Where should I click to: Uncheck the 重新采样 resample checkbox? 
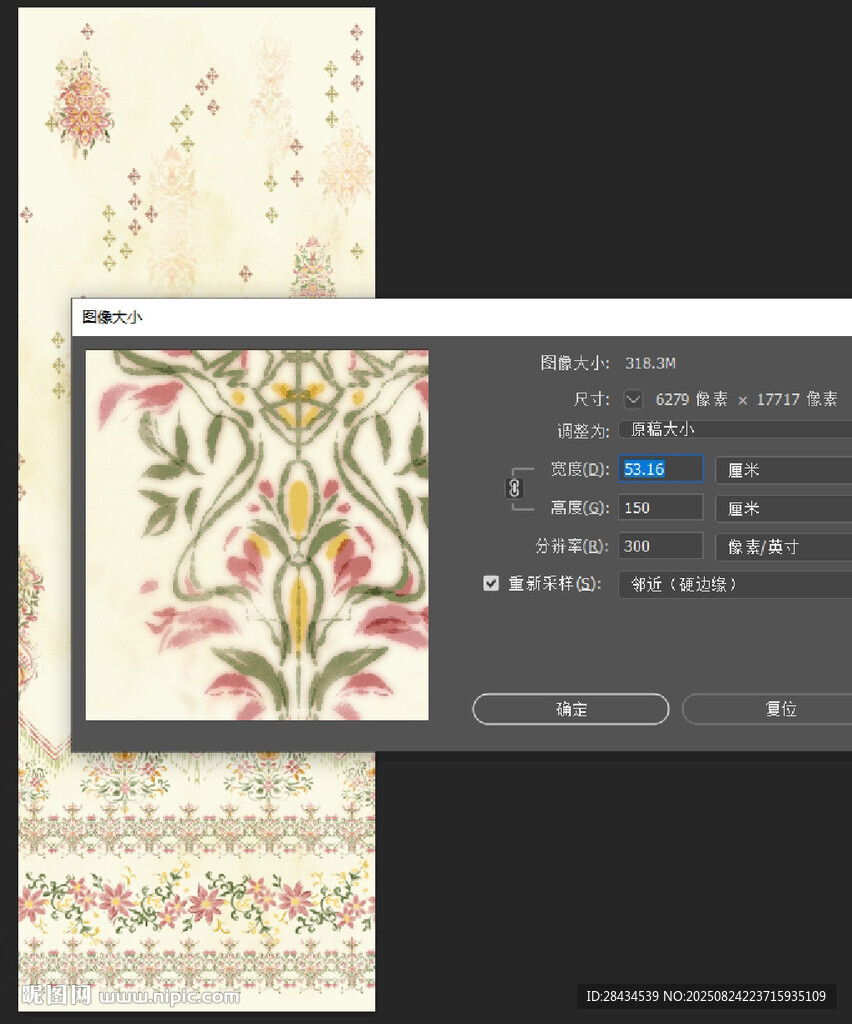pos(491,583)
